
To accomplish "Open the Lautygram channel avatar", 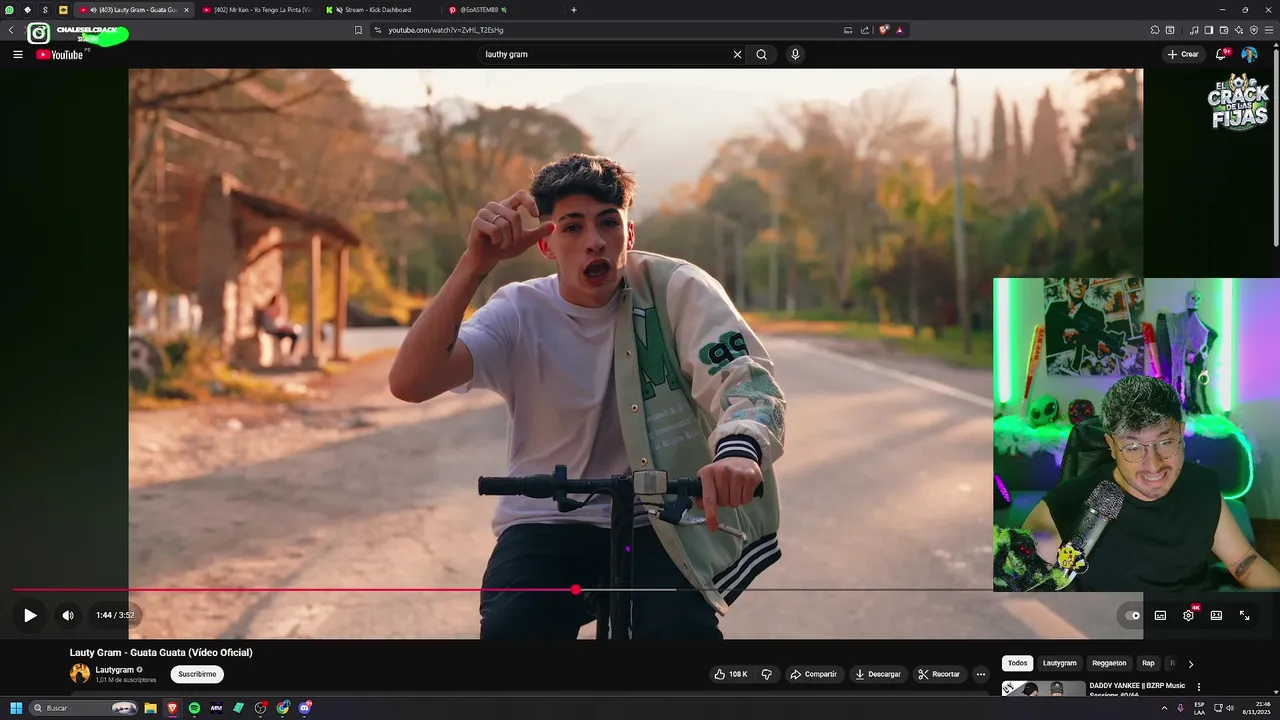I will point(80,674).
